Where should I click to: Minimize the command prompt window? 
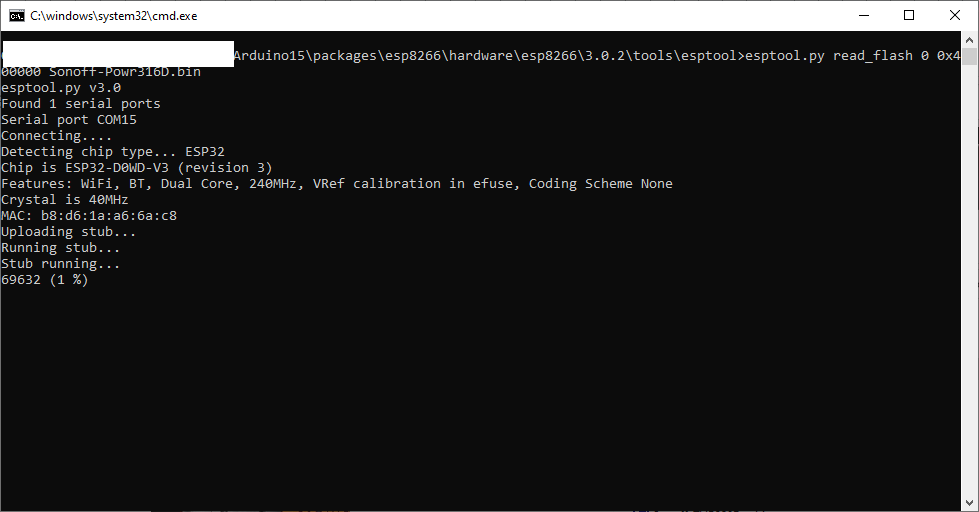click(x=864, y=16)
